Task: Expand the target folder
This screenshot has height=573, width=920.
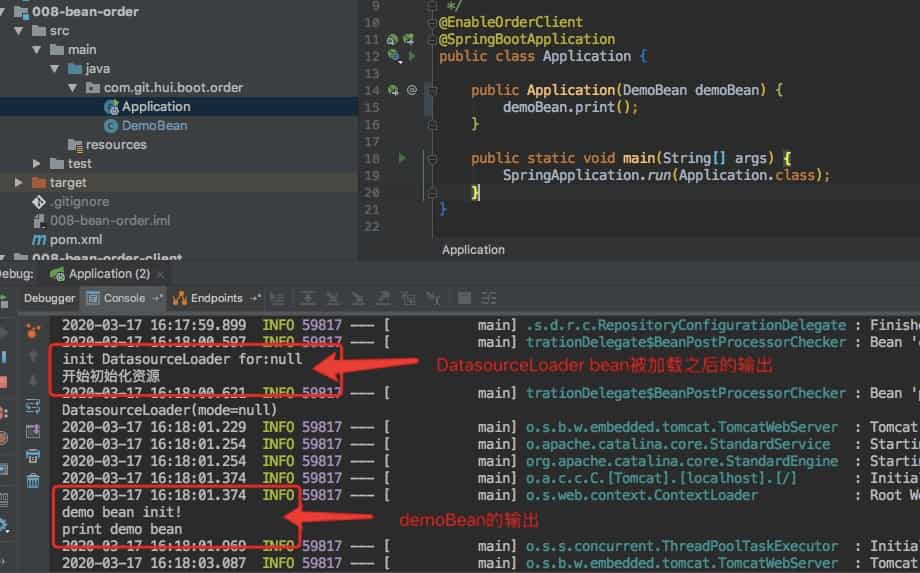Action: click(19, 183)
